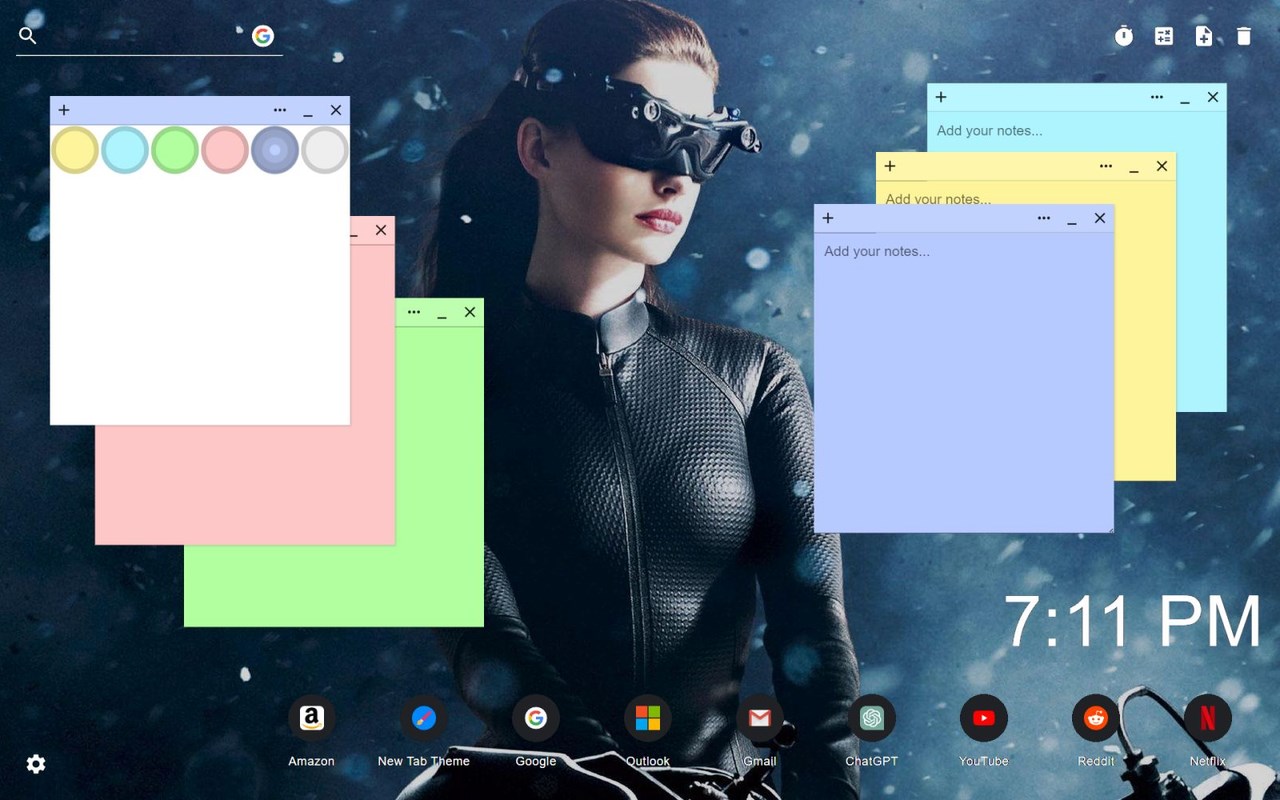Open the stopwatch timer tool
Viewport: 1280px width, 800px height.
[1124, 36]
